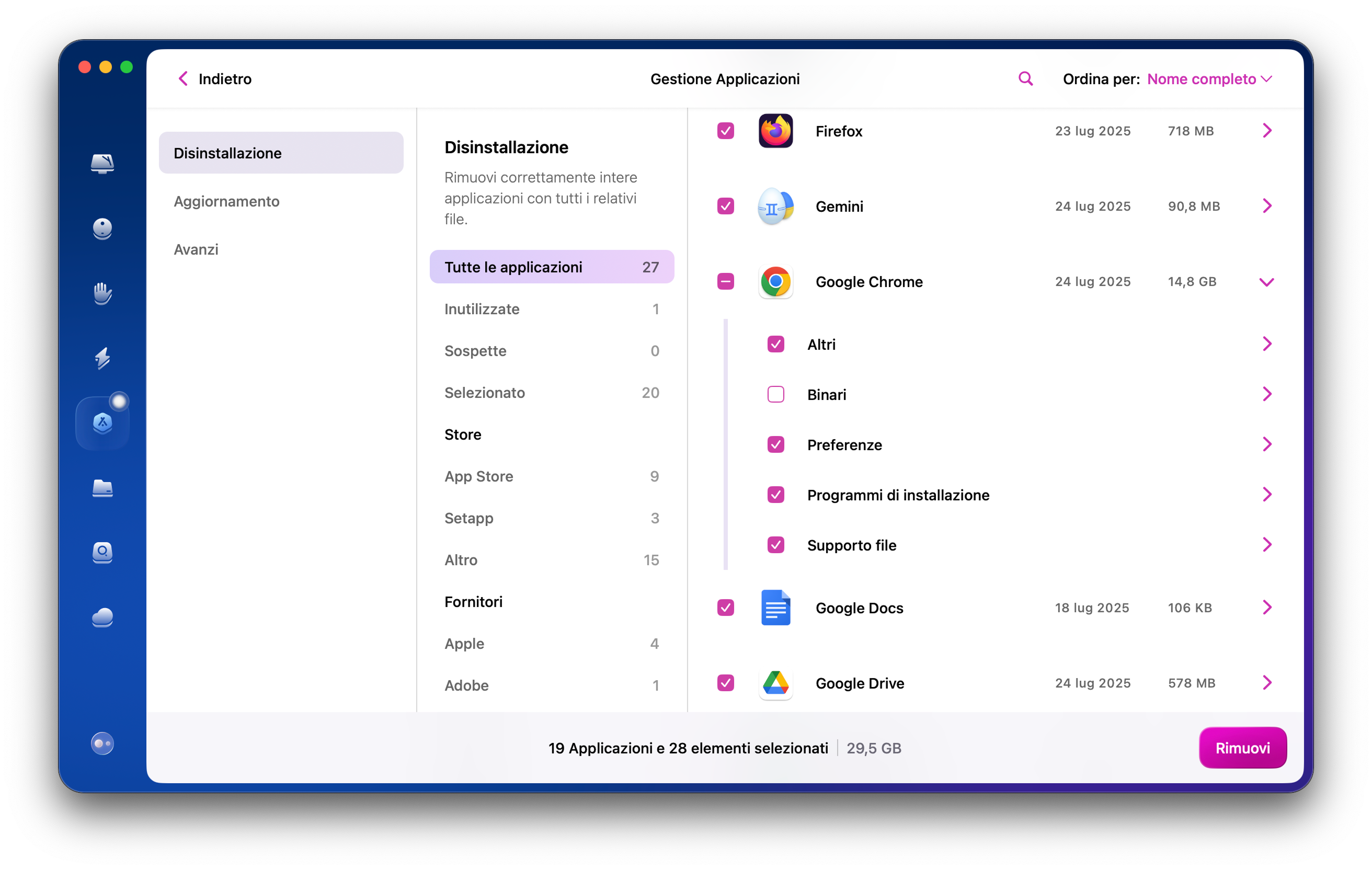This screenshot has height=870, width=1372.
Task: Enable the Binari checkbox under Google Chrome
Action: tap(775, 394)
